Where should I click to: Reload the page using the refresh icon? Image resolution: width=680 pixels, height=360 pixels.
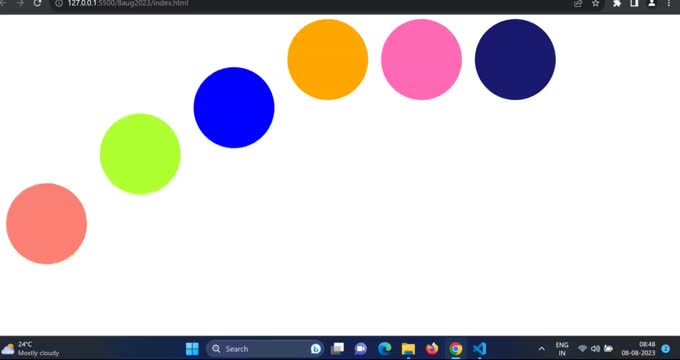pos(37,3)
